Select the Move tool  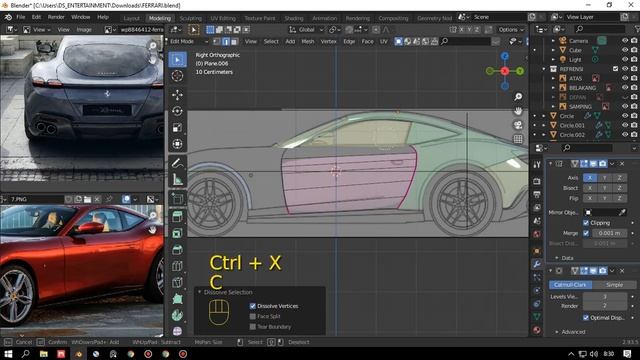177,95
